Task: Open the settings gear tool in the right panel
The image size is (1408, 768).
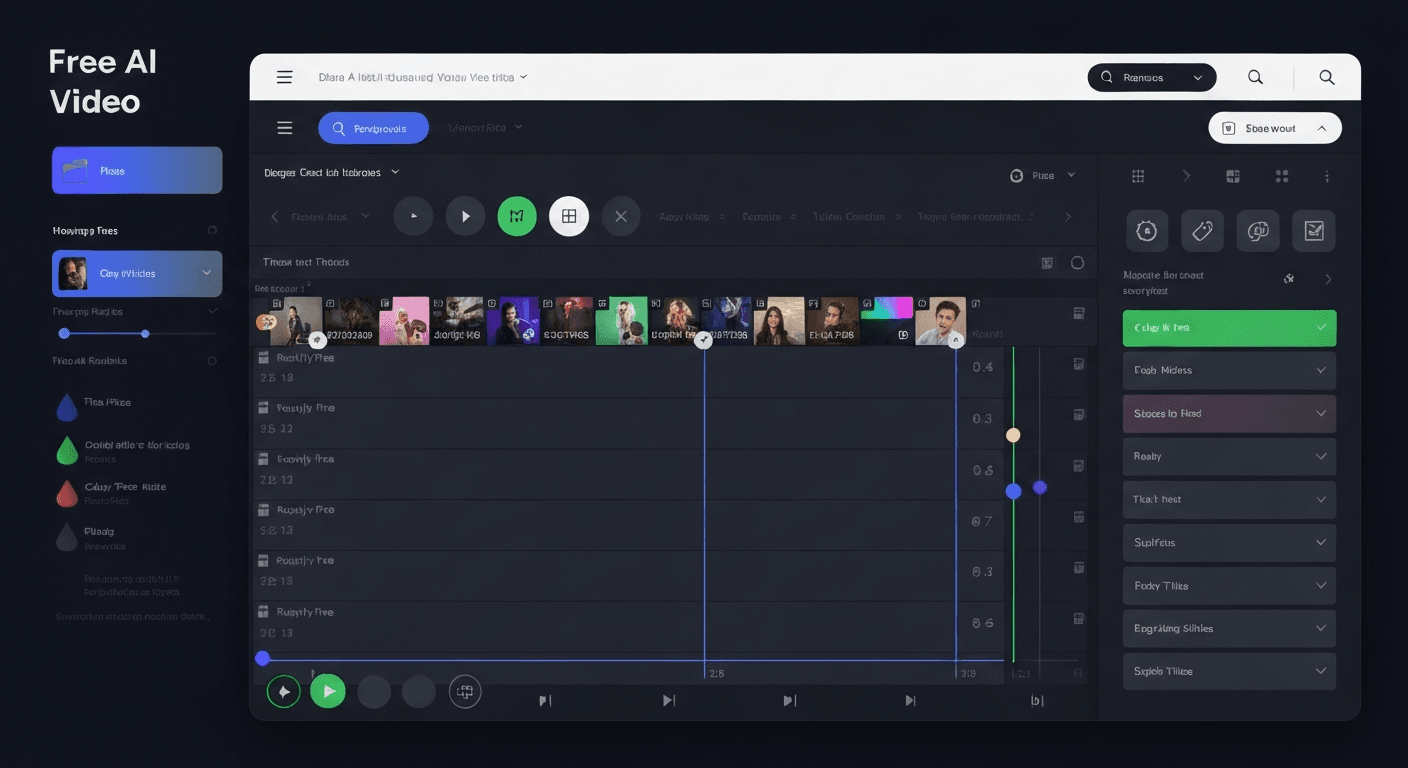Action: 1146,230
